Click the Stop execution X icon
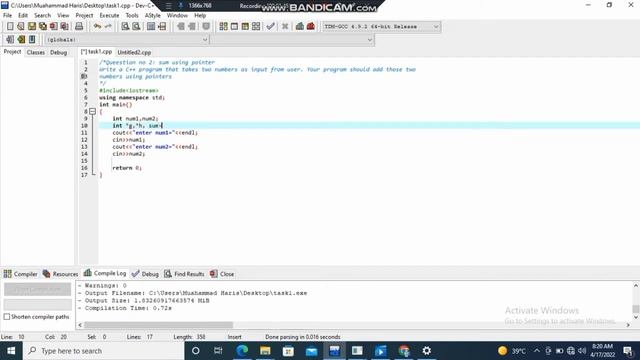 (285, 27)
